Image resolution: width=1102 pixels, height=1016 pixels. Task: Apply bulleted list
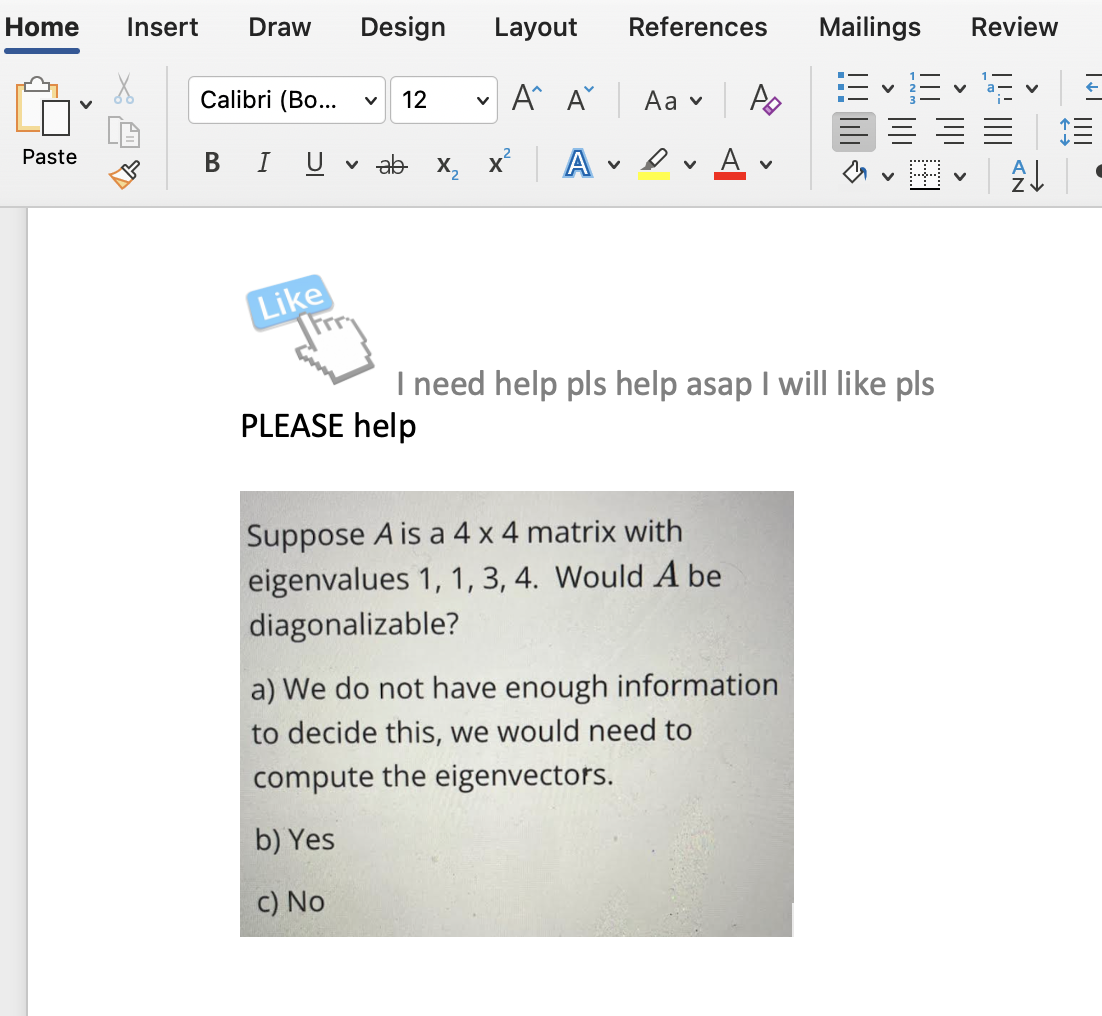pyautogui.click(x=853, y=88)
